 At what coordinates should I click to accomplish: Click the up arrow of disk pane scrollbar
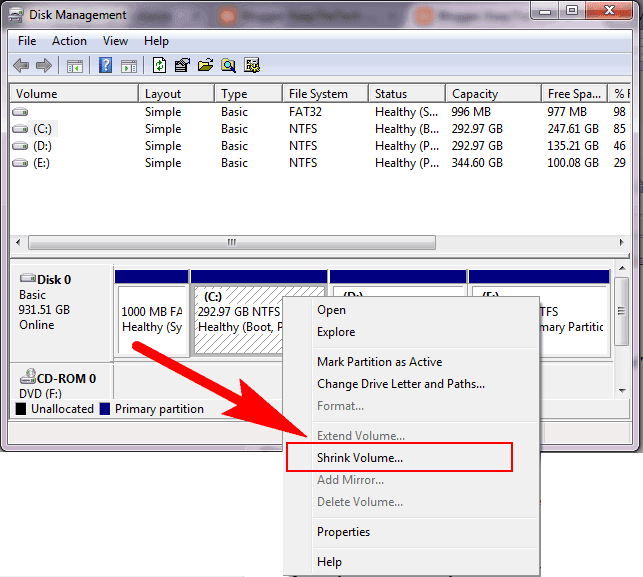(622, 268)
